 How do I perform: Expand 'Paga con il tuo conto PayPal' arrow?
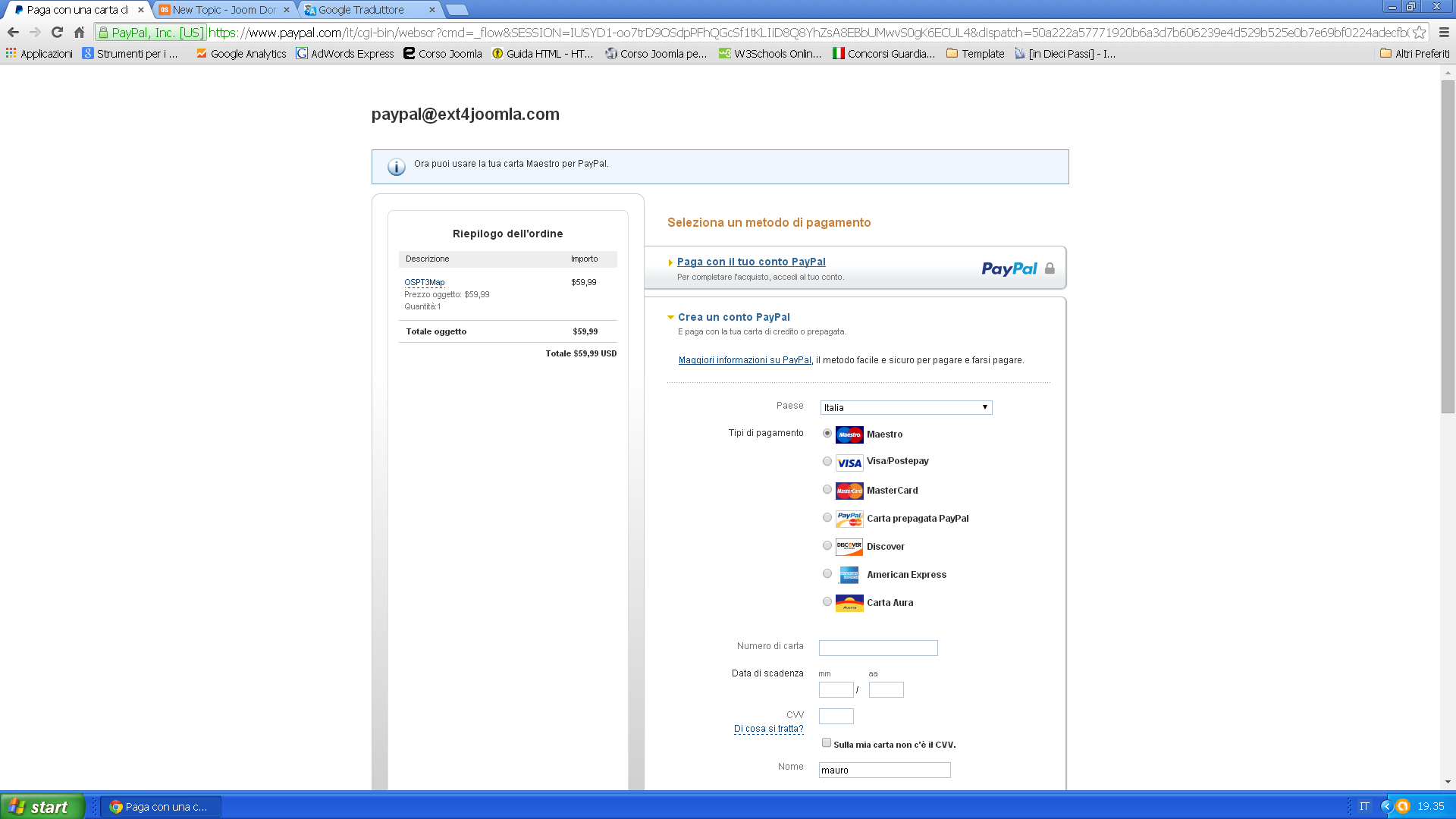670,262
